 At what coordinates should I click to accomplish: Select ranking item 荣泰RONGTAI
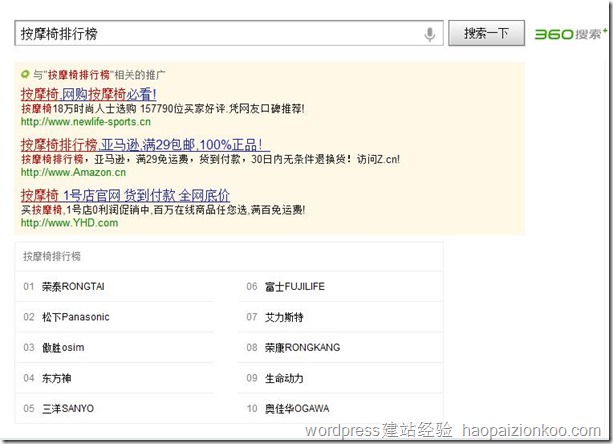click(x=73, y=286)
